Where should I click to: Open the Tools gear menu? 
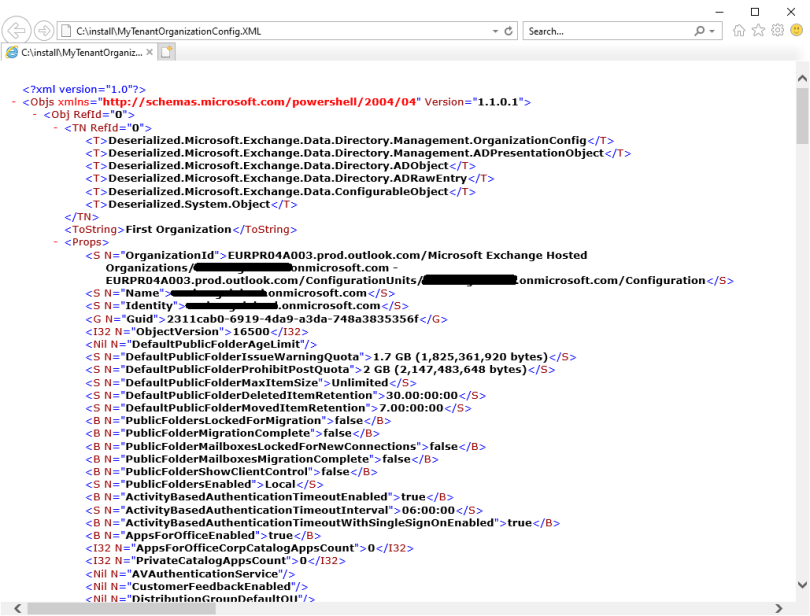[x=777, y=31]
